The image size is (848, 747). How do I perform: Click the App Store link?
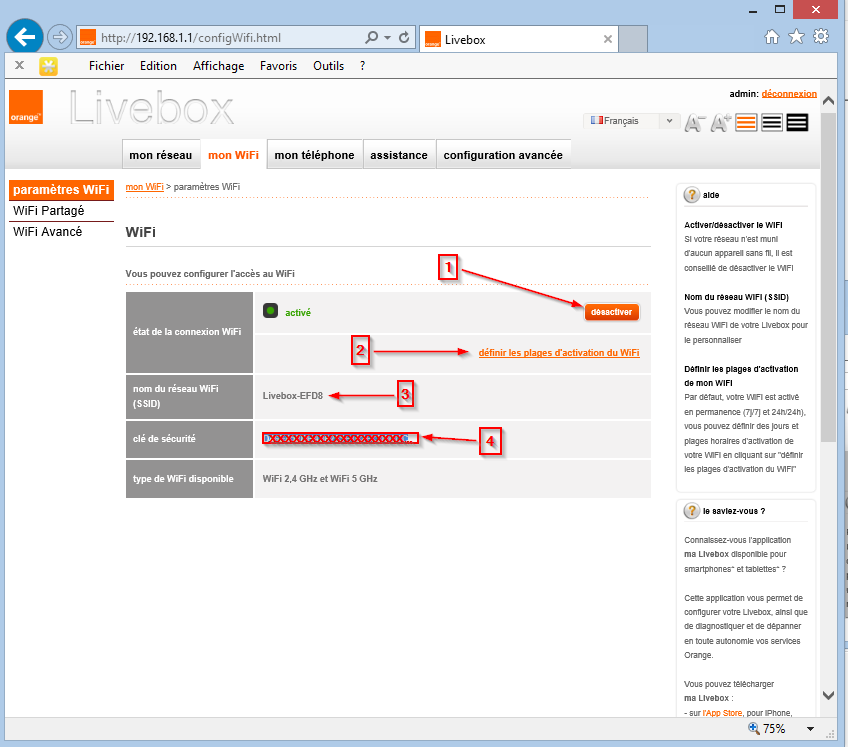pos(722,713)
